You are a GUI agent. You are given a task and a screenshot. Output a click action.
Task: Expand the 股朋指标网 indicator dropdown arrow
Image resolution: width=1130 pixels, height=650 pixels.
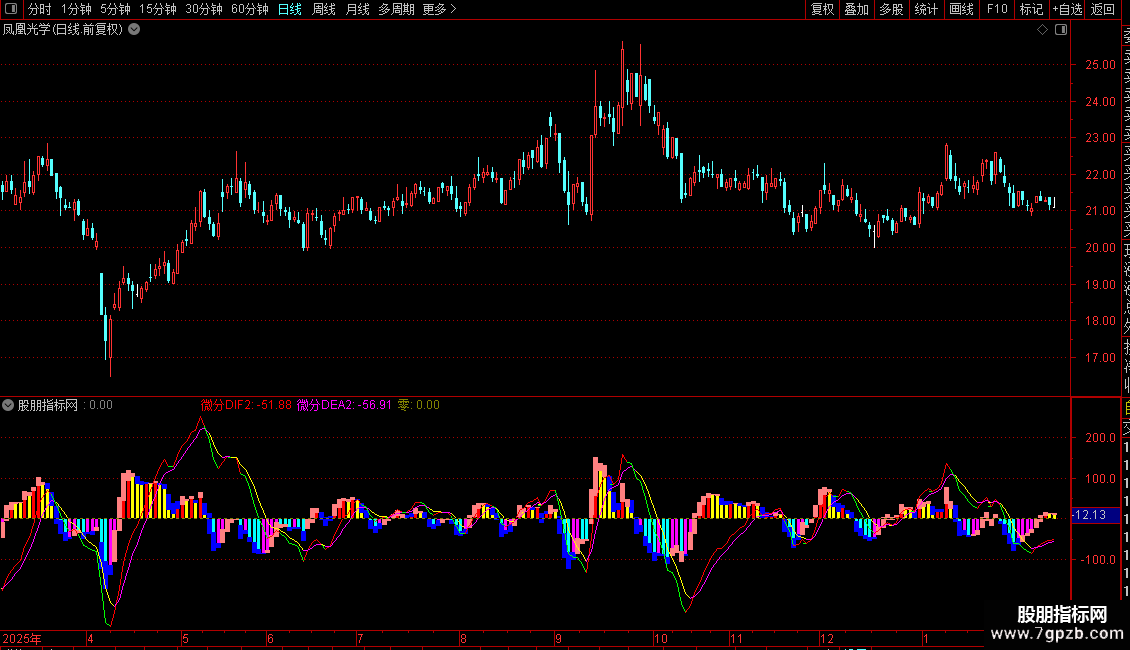click(9, 405)
